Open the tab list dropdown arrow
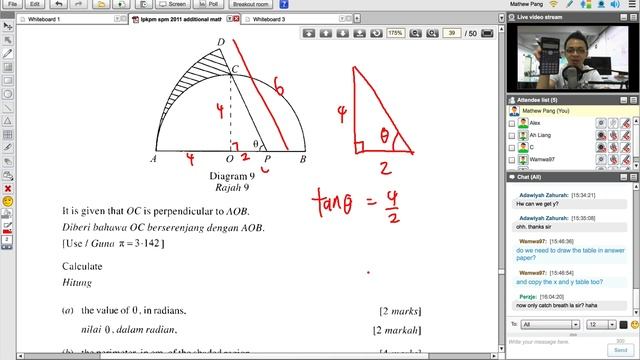The width and height of the screenshot is (640, 360). tap(501, 18)
